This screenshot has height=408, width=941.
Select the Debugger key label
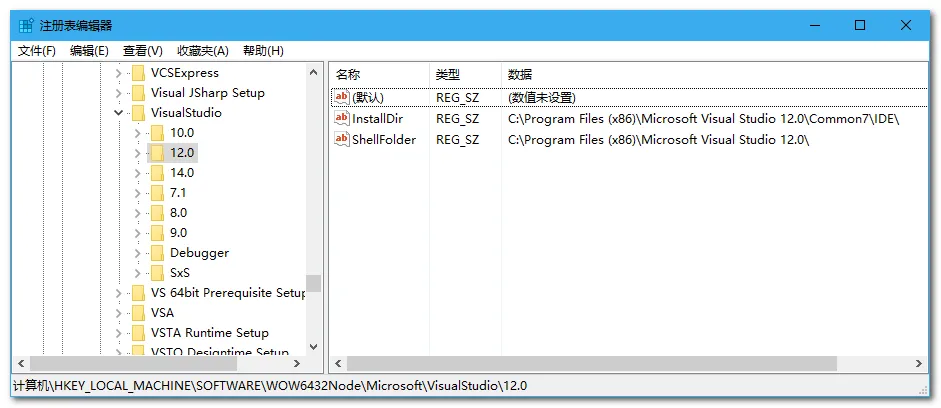point(199,253)
